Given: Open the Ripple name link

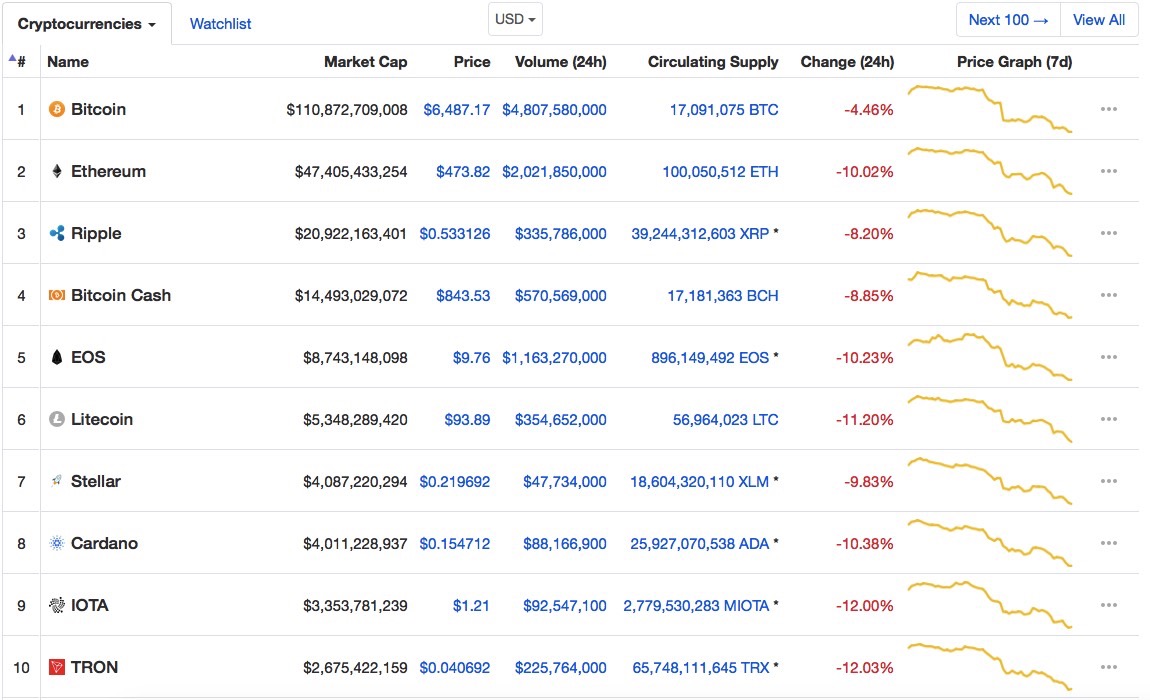Looking at the screenshot, I should point(96,233).
